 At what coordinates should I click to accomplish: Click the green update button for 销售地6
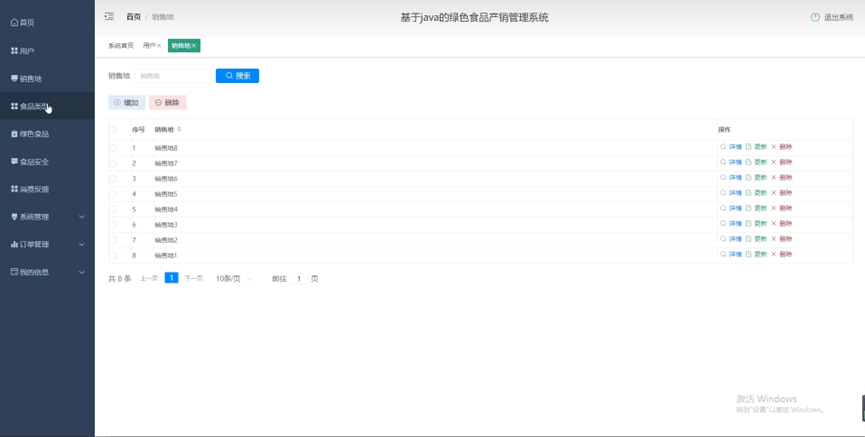tap(756, 178)
